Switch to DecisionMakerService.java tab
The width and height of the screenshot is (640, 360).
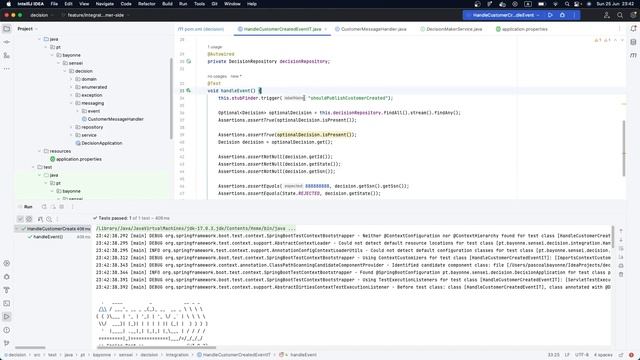pyautogui.click(x=451, y=29)
